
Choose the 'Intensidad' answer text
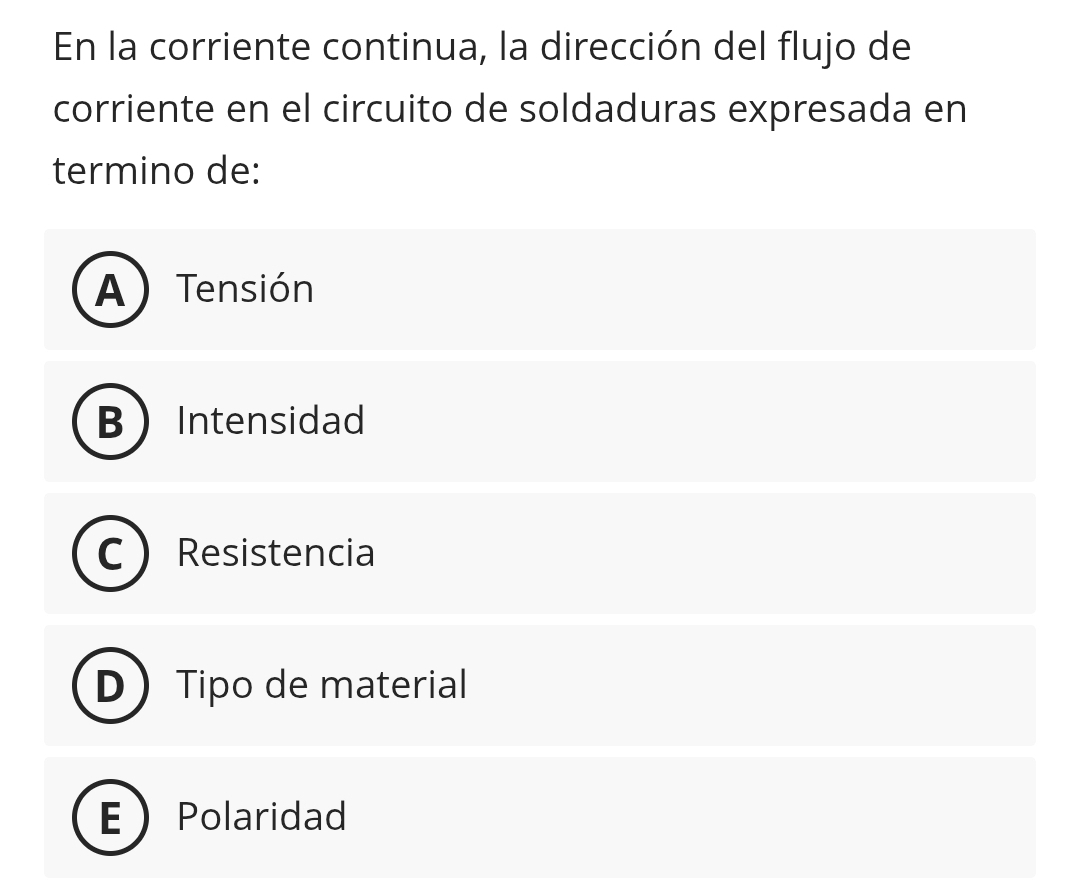(271, 422)
